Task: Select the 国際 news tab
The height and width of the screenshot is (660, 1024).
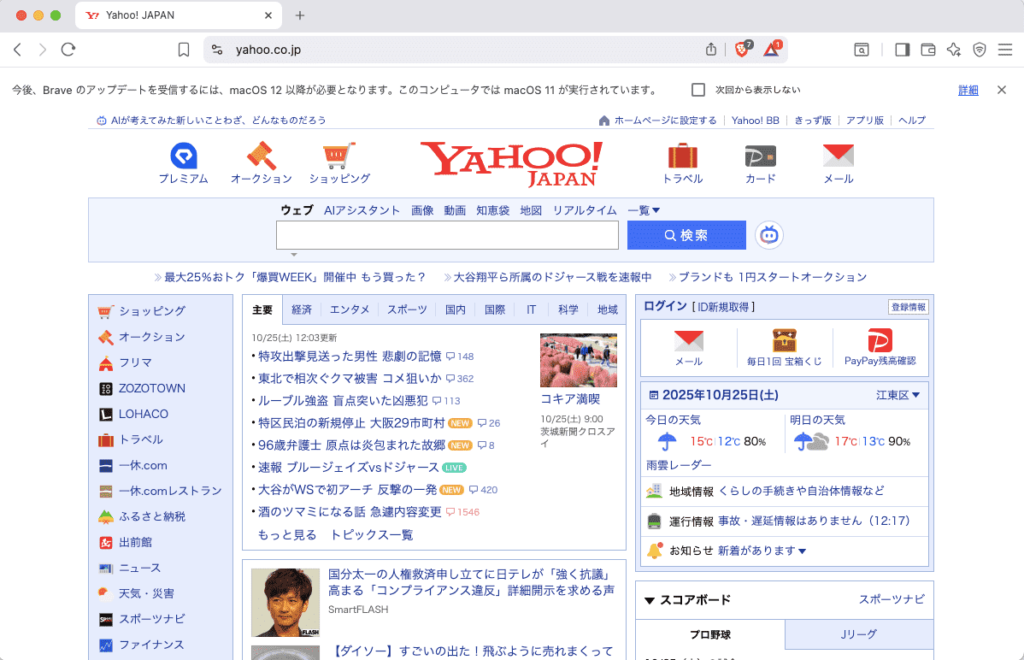Action: coord(494,309)
